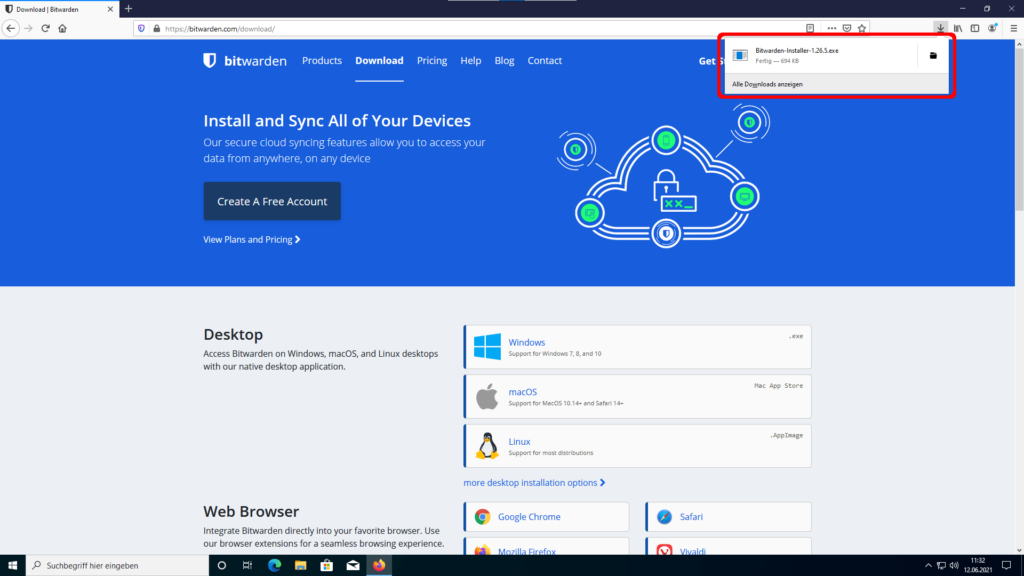Open the tracking protection shield icon
Image resolution: width=1024 pixels, height=576 pixels.
[141, 29]
